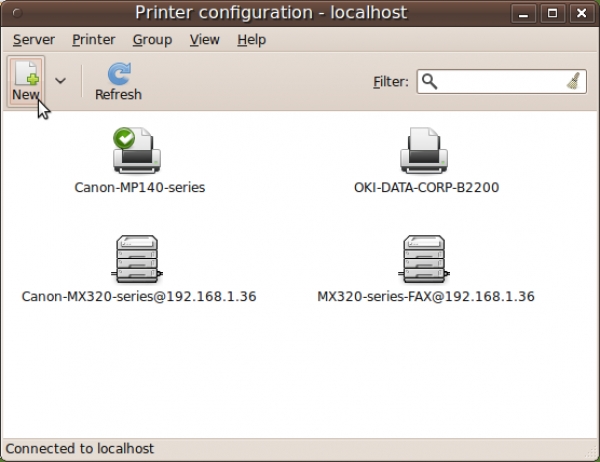
Task: Select MX320-series-FAX@192.168.1.36 network printer icon
Action: 424,259
